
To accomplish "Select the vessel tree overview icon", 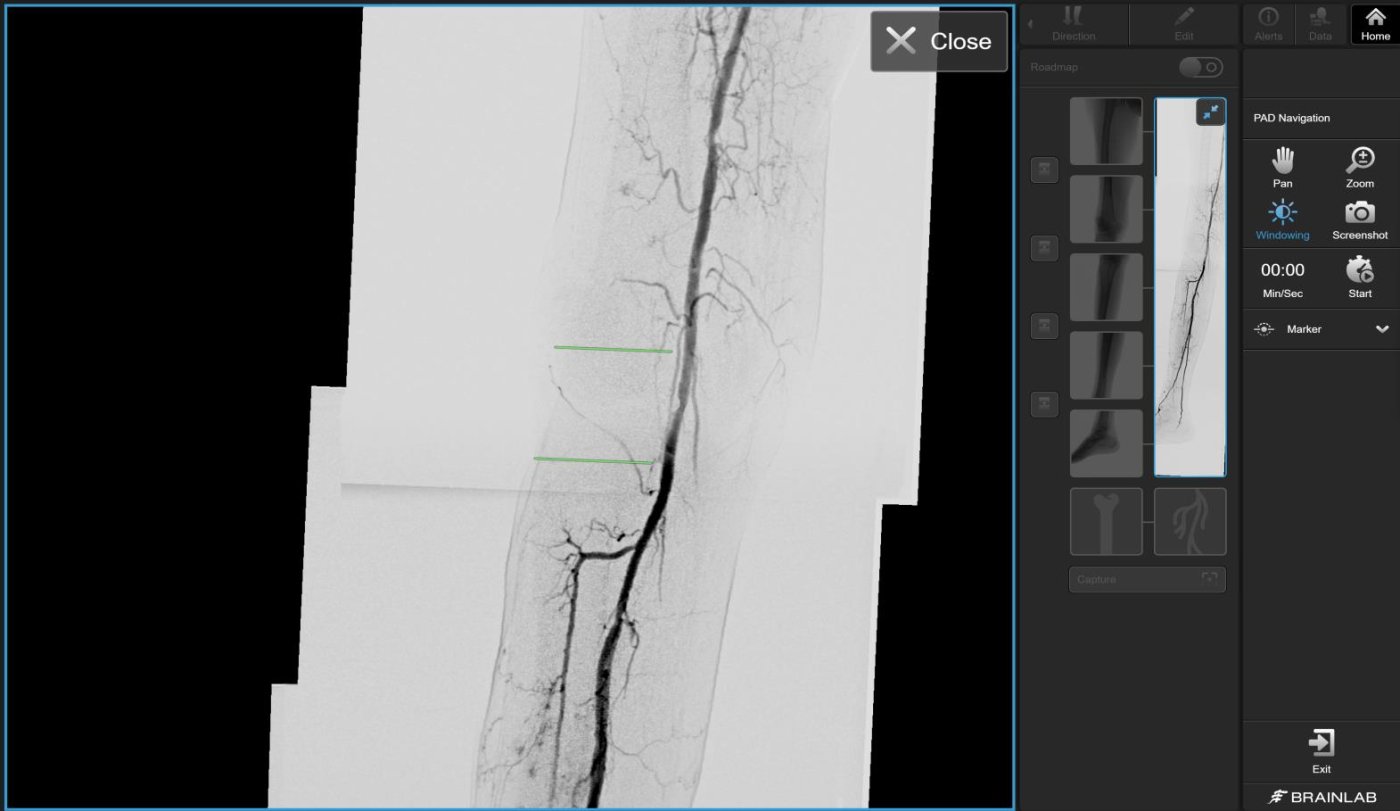I will point(1190,521).
